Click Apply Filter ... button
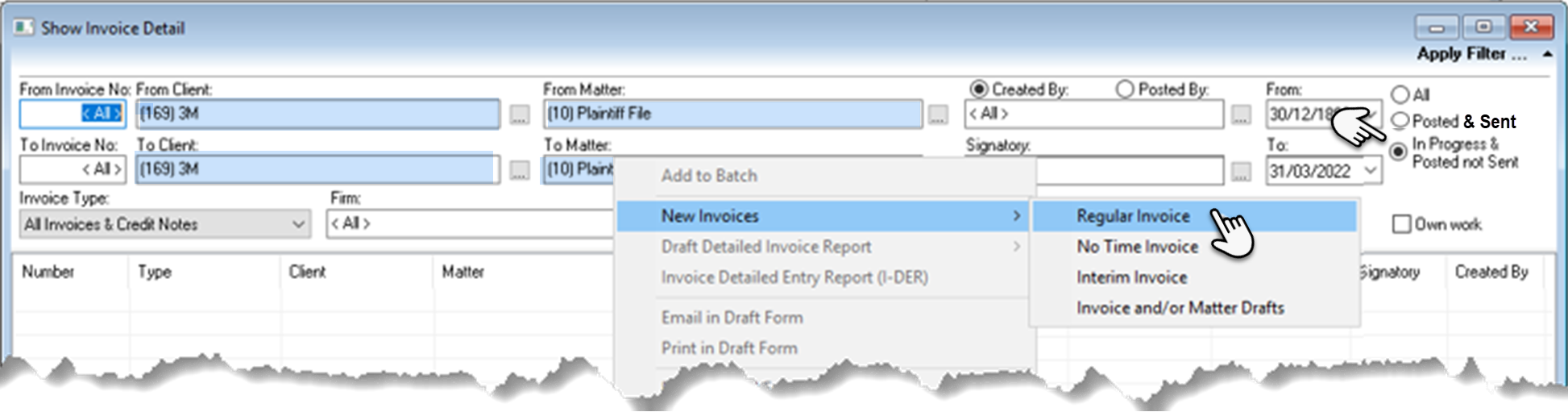The height and width of the screenshot is (412, 1568). coord(1472,54)
